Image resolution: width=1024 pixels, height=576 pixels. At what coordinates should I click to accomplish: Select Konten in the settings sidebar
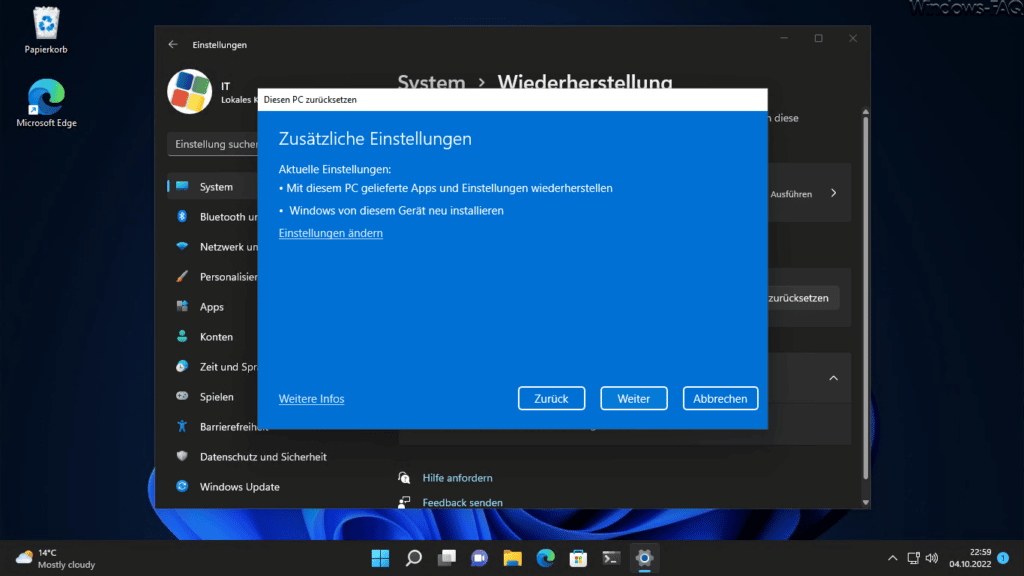(x=214, y=337)
